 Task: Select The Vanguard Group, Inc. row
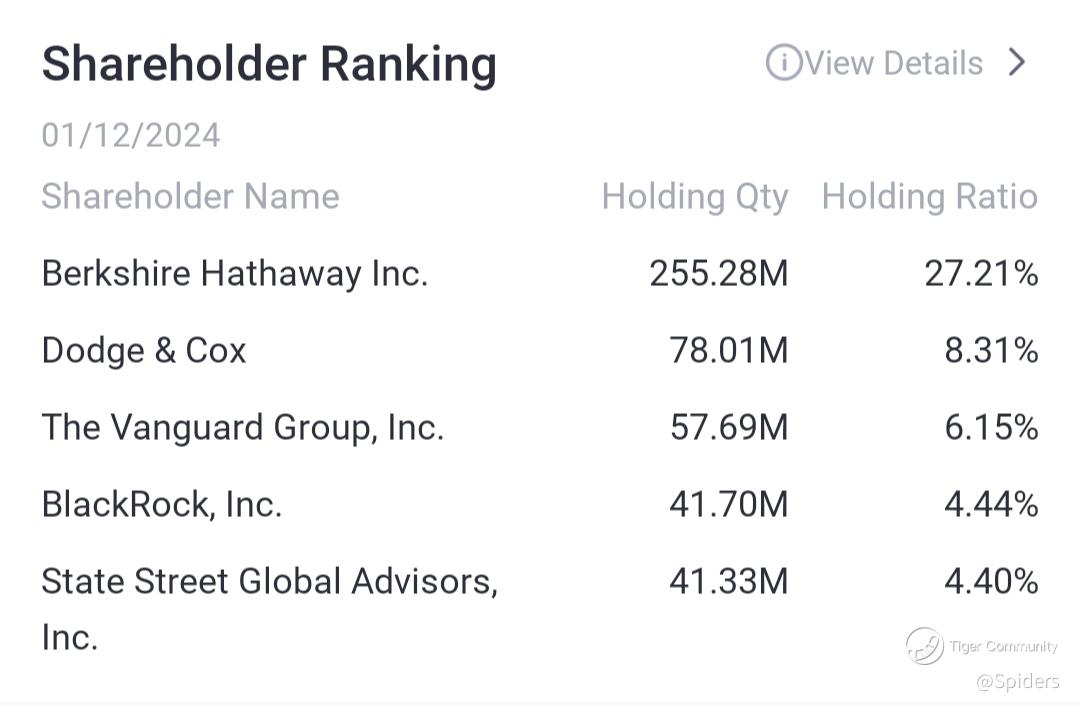(x=540, y=428)
